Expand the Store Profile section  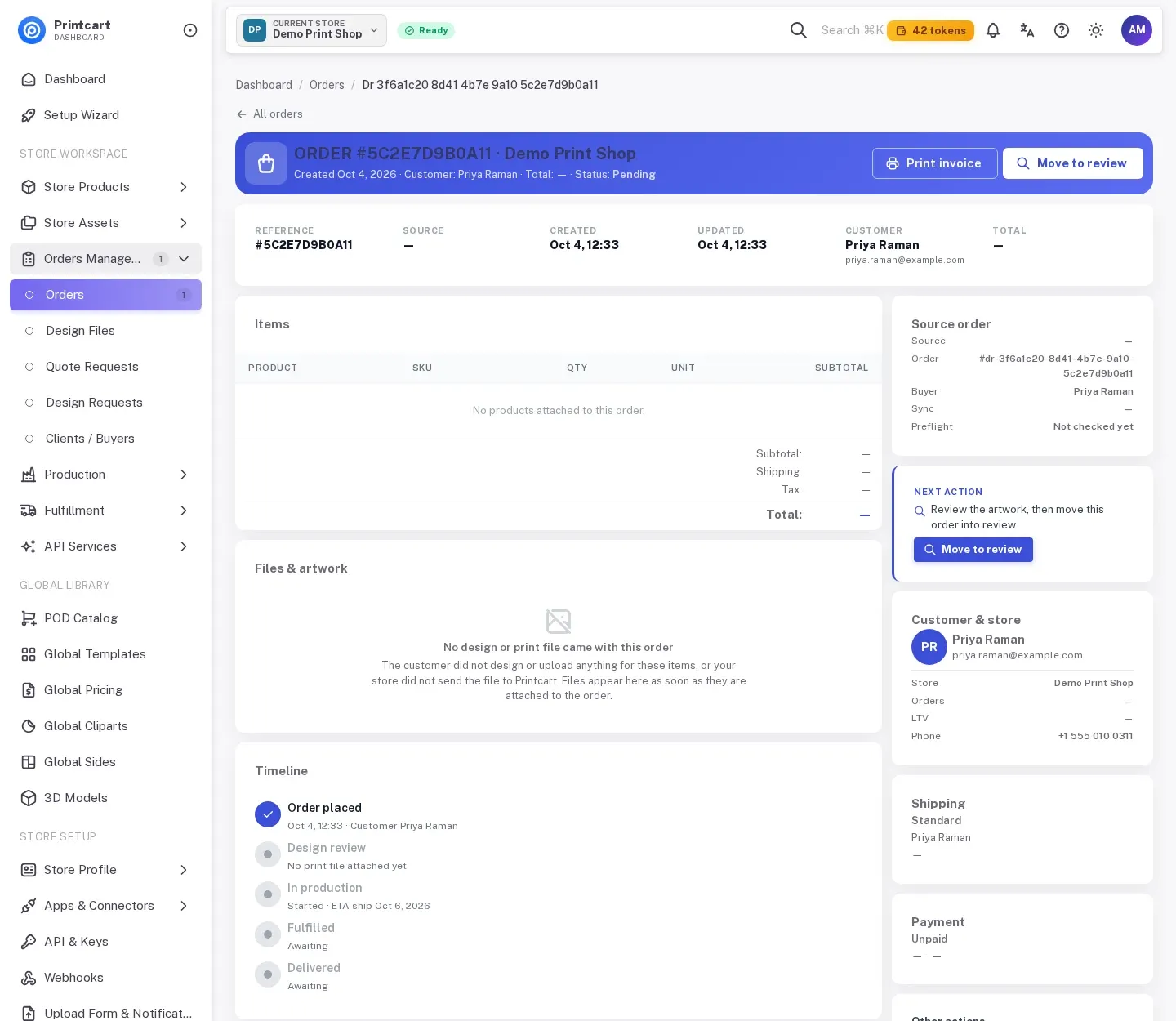[x=105, y=870]
